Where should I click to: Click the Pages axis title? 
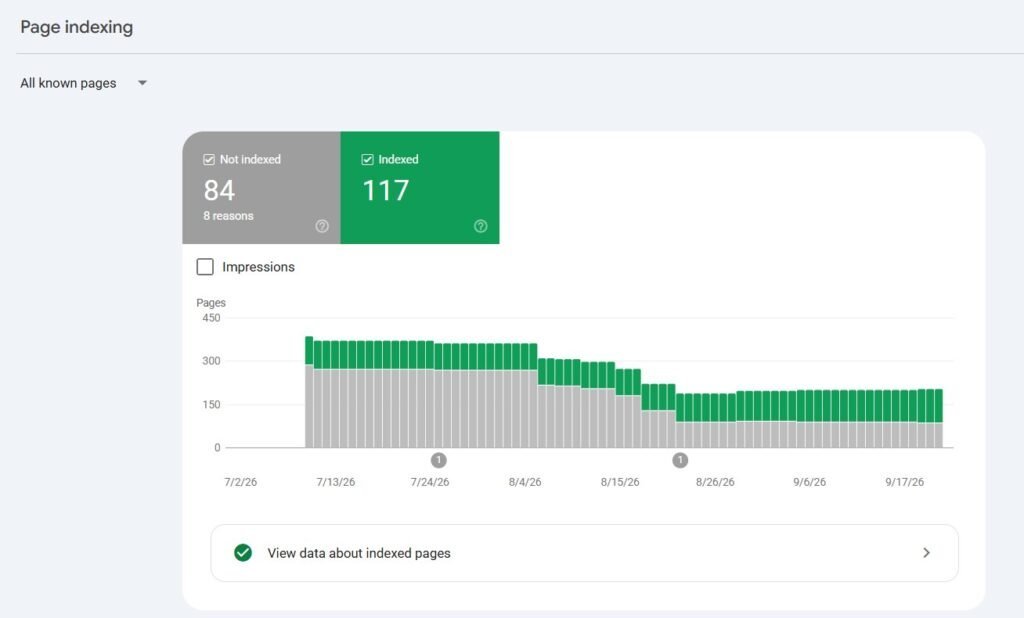pyautogui.click(x=211, y=302)
